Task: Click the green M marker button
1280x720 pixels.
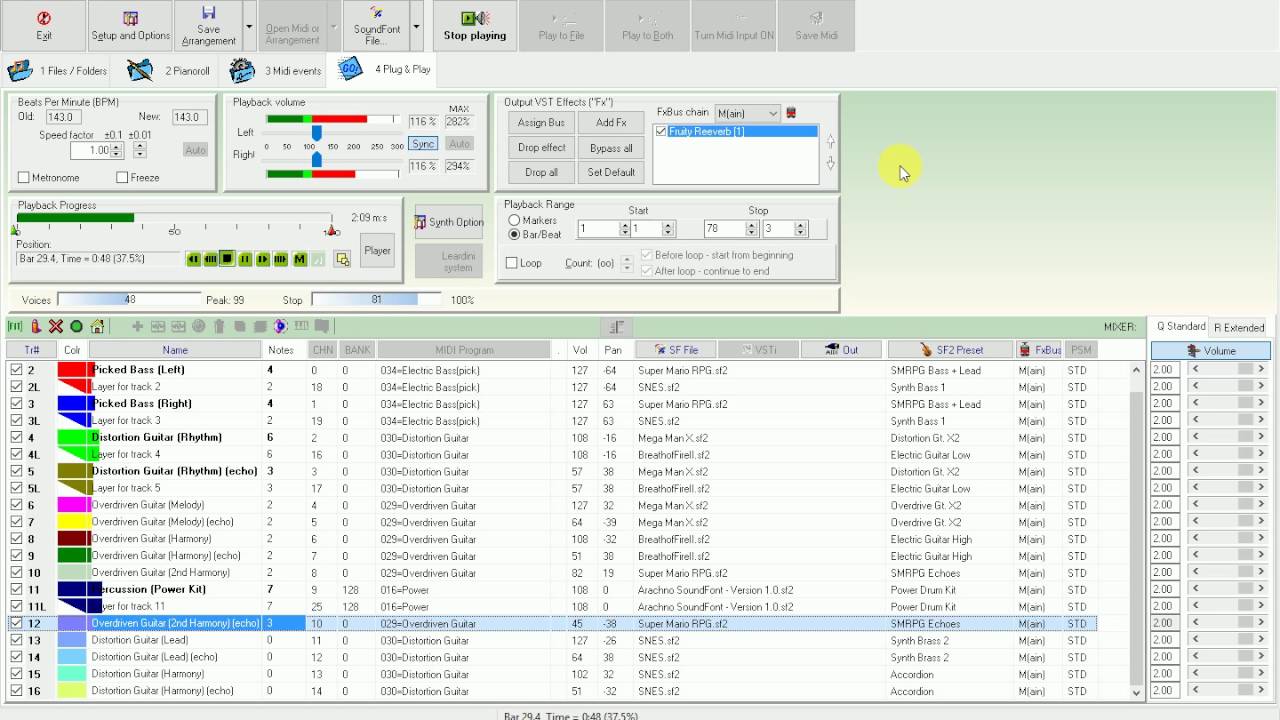Action: [x=299, y=259]
